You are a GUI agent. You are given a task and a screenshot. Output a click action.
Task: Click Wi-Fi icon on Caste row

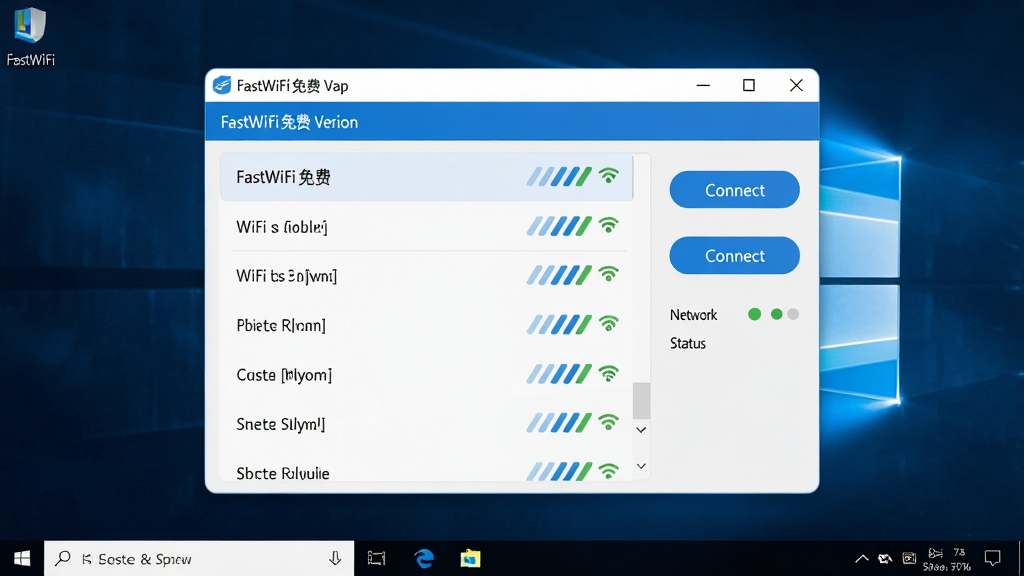point(609,374)
